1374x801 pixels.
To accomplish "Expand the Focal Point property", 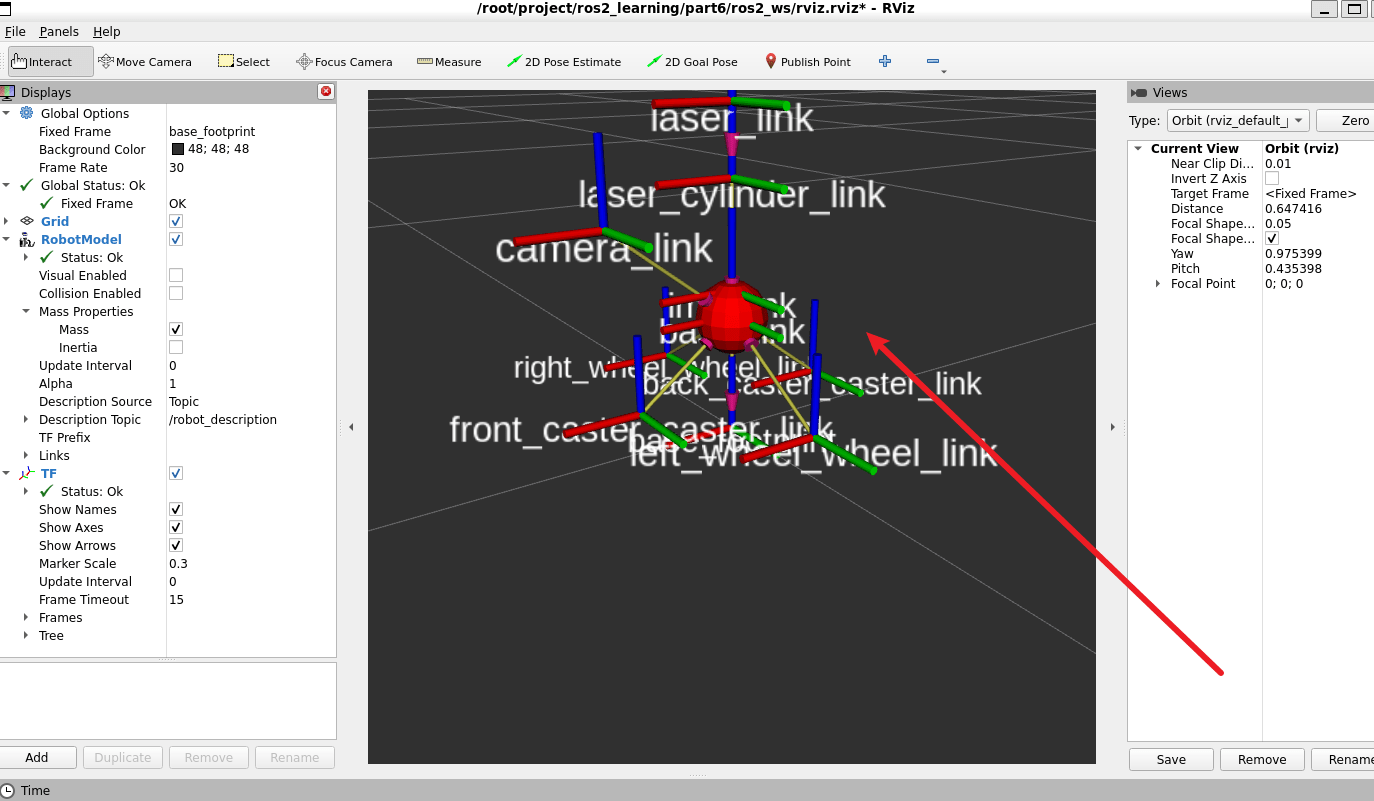I will 1158,284.
